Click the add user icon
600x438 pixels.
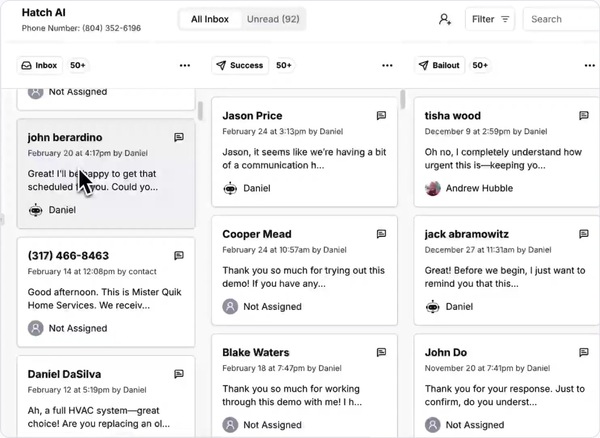(445, 19)
